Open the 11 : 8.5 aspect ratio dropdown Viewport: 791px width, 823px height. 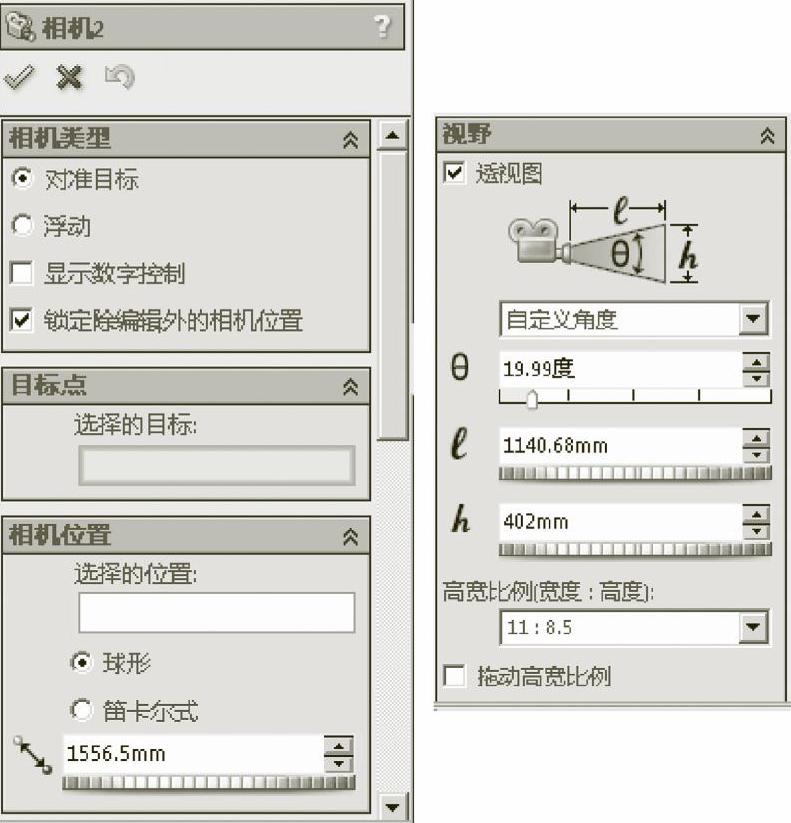click(x=753, y=627)
